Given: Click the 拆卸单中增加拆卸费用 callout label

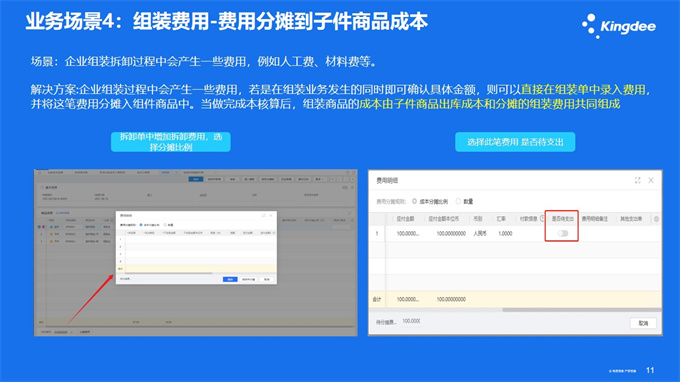Looking at the screenshot, I should (x=171, y=142).
